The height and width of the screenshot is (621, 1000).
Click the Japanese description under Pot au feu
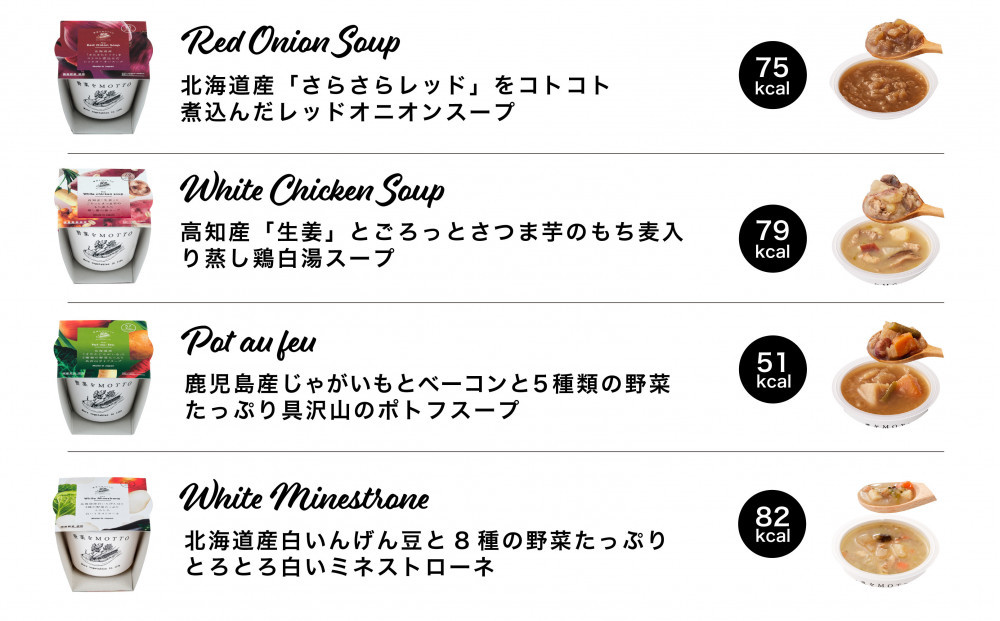(x=427, y=397)
